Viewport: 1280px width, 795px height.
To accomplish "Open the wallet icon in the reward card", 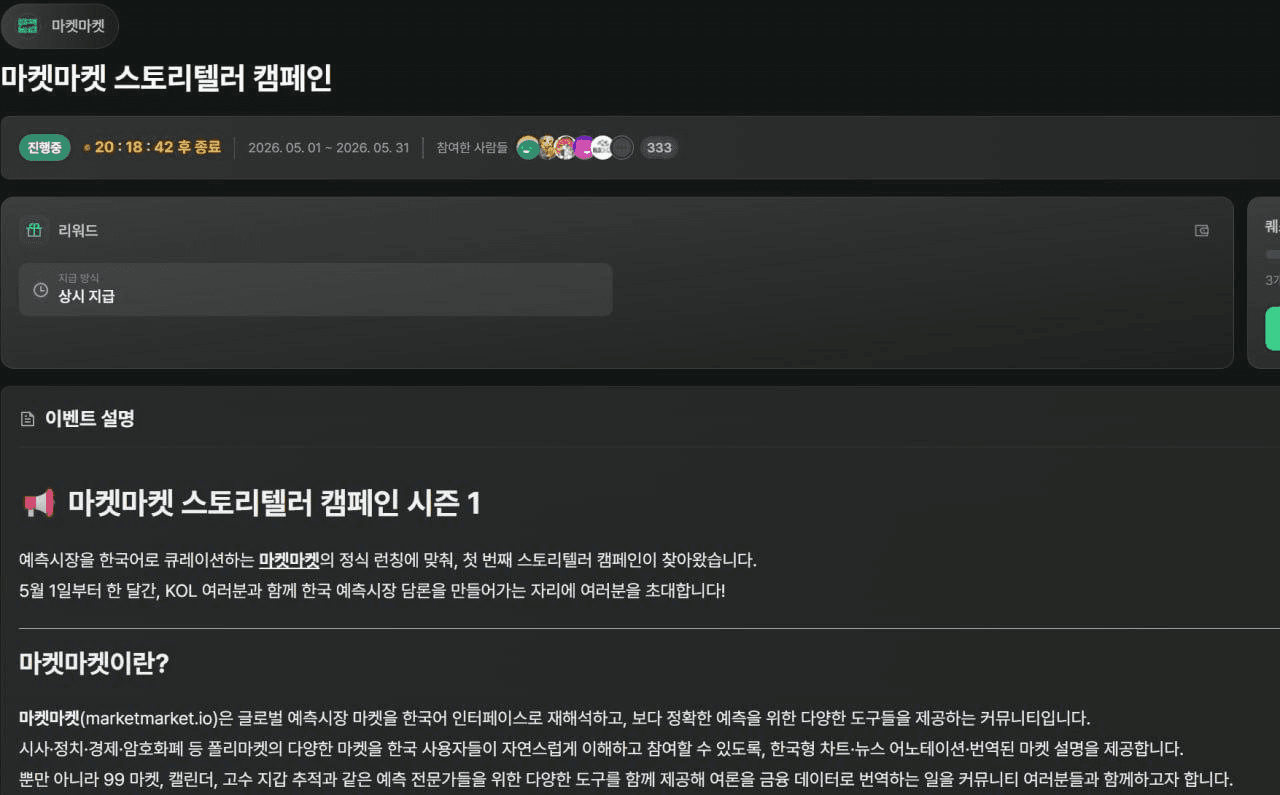I will click(1202, 231).
